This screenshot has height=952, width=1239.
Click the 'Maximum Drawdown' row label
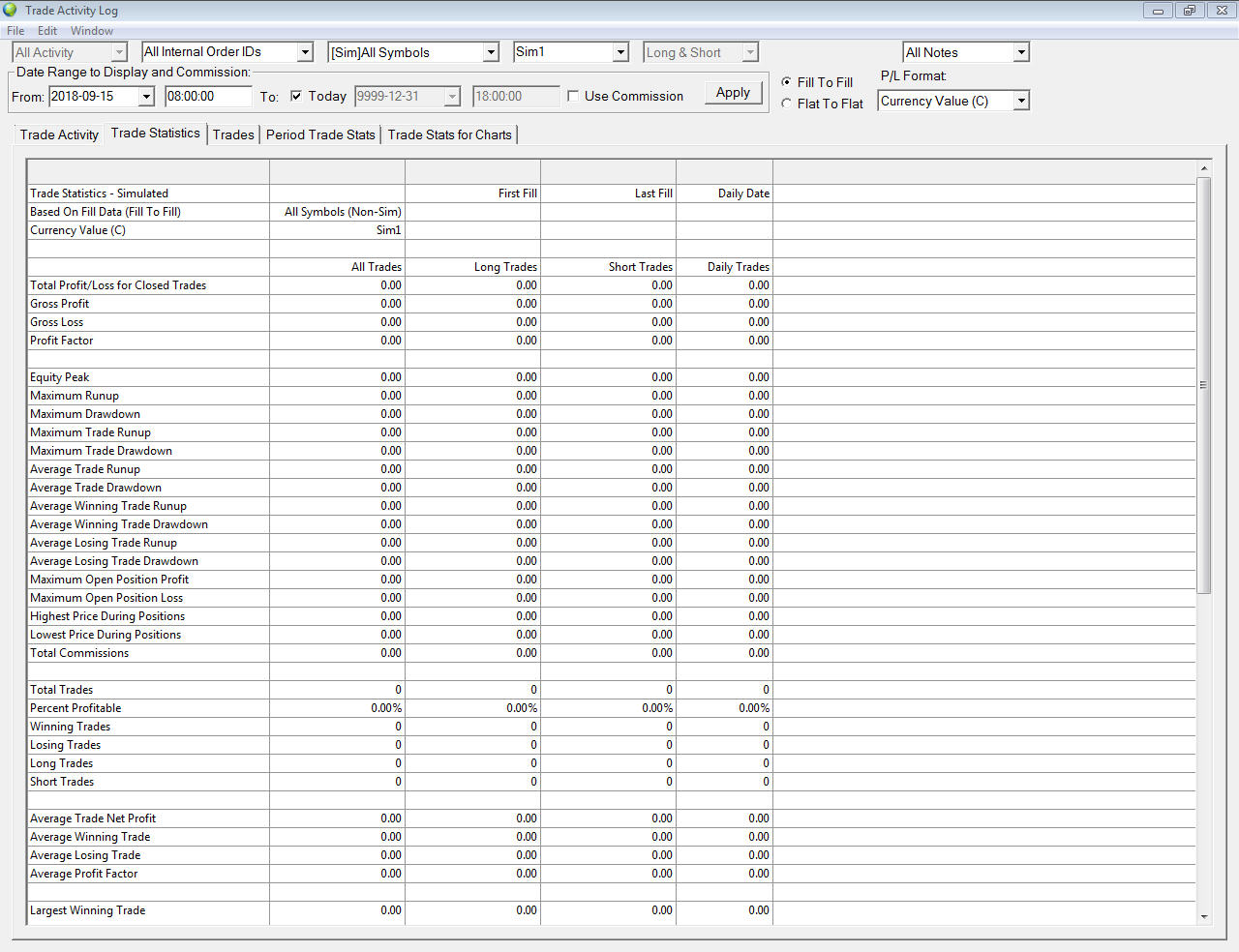pyautogui.click(x=85, y=414)
